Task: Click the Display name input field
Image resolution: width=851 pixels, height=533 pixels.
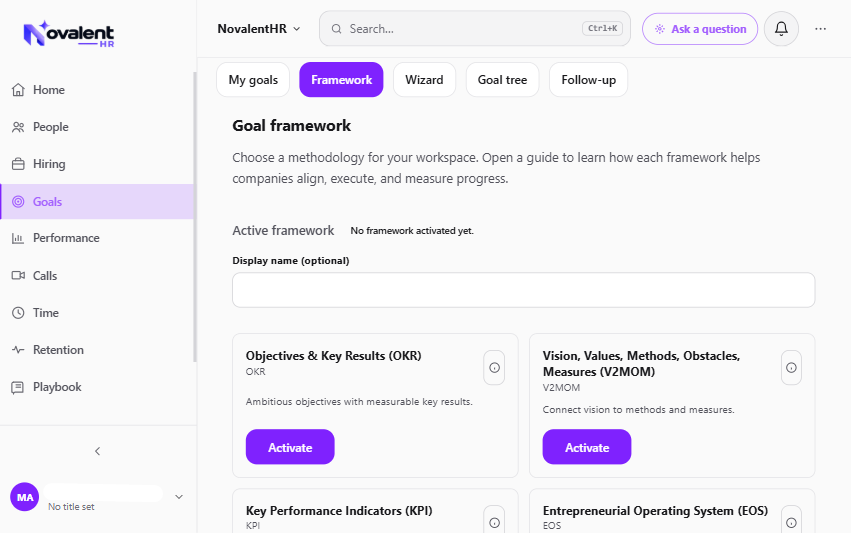Action: pos(524,290)
